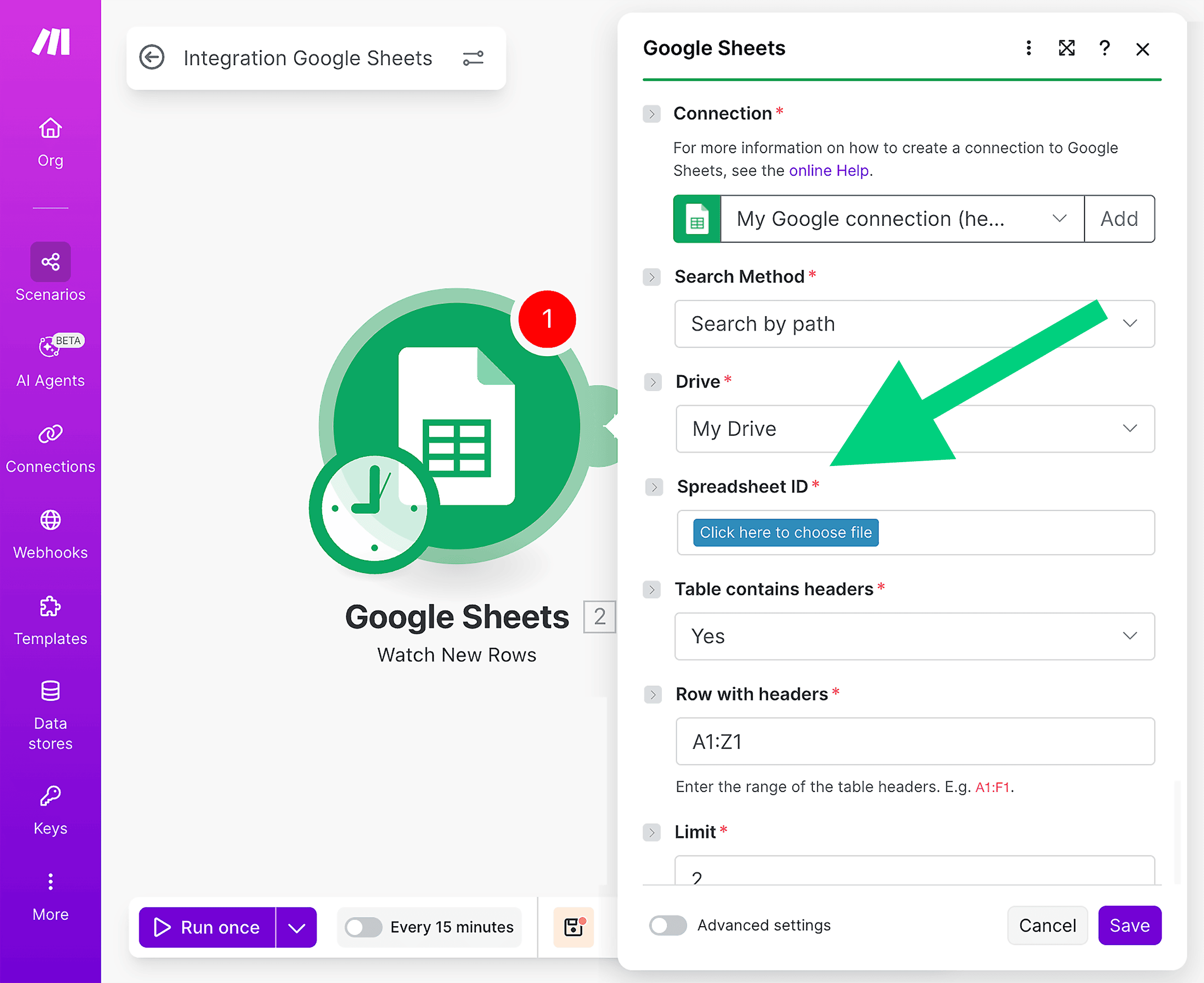This screenshot has height=983, width=1204.
Task: Open scenario settings sliders icon
Action: click(x=472, y=58)
